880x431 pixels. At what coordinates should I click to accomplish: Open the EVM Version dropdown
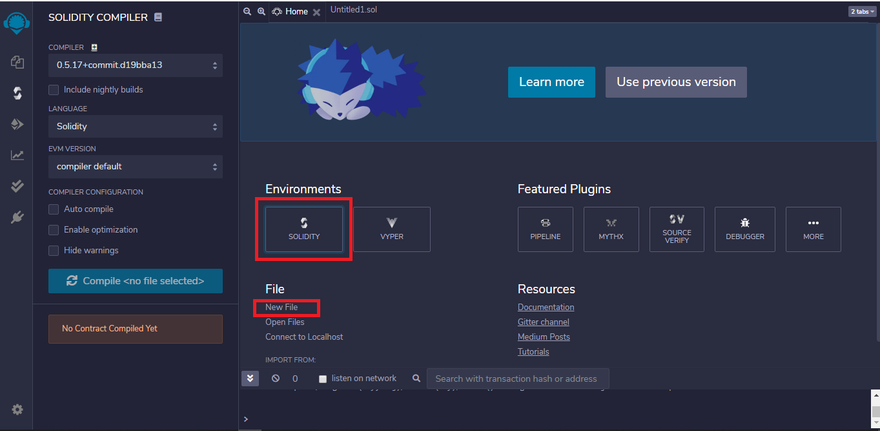coord(135,166)
